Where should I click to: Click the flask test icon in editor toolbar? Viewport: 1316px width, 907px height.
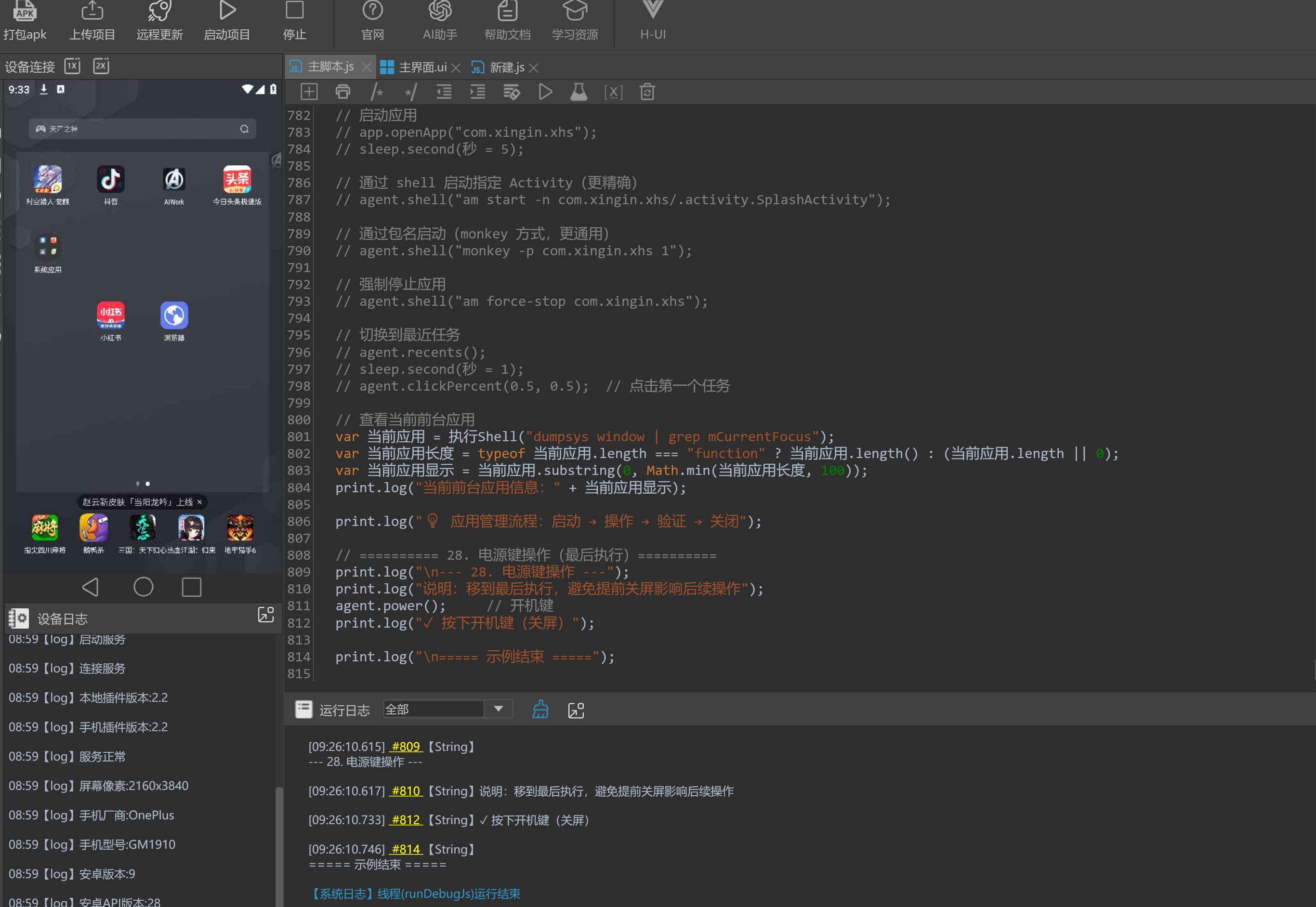pyautogui.click(x=579, y=92)
